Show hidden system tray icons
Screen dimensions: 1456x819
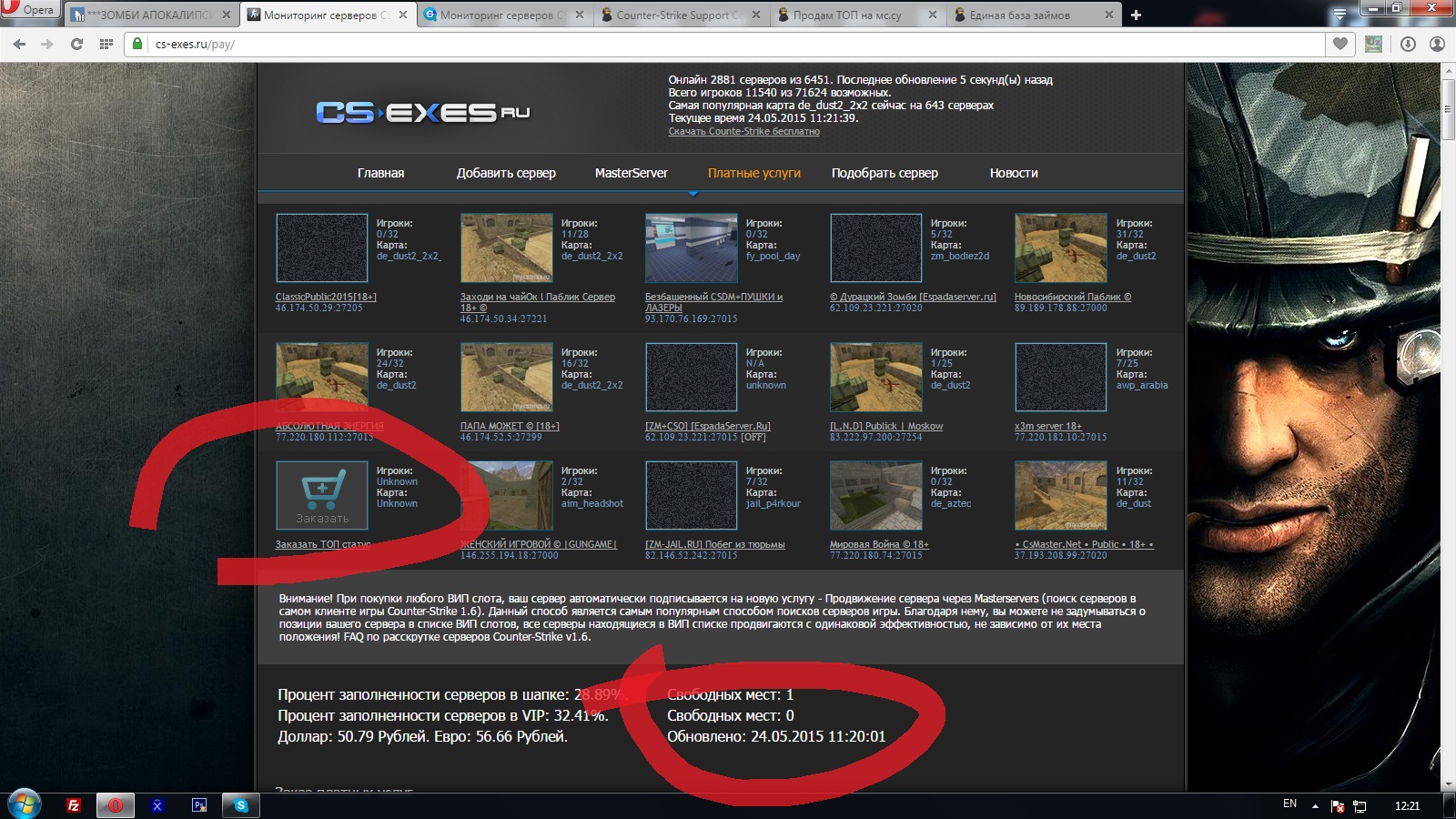coord(1315,805)
